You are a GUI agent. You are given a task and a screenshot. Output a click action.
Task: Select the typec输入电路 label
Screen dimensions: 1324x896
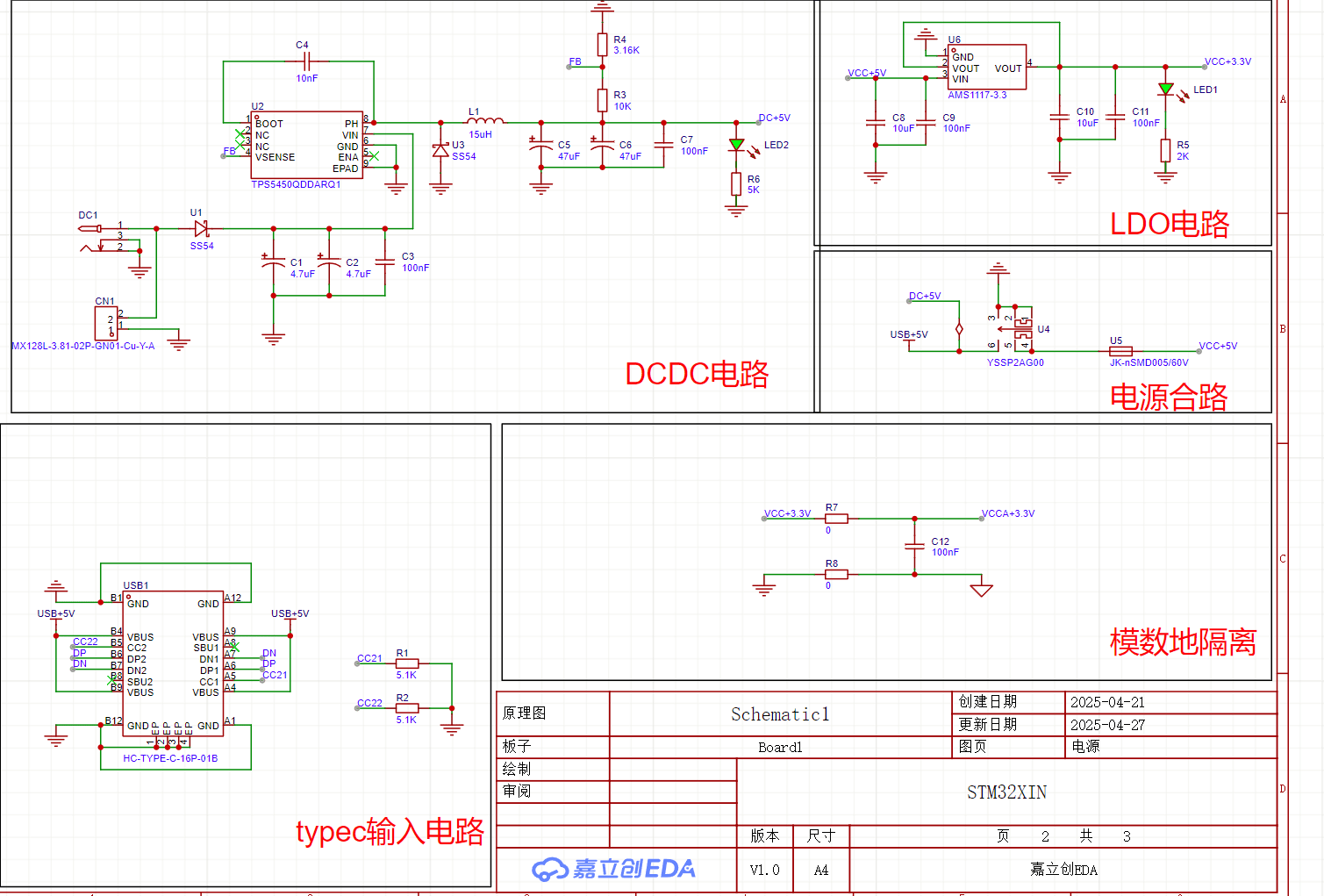point(390,831)
